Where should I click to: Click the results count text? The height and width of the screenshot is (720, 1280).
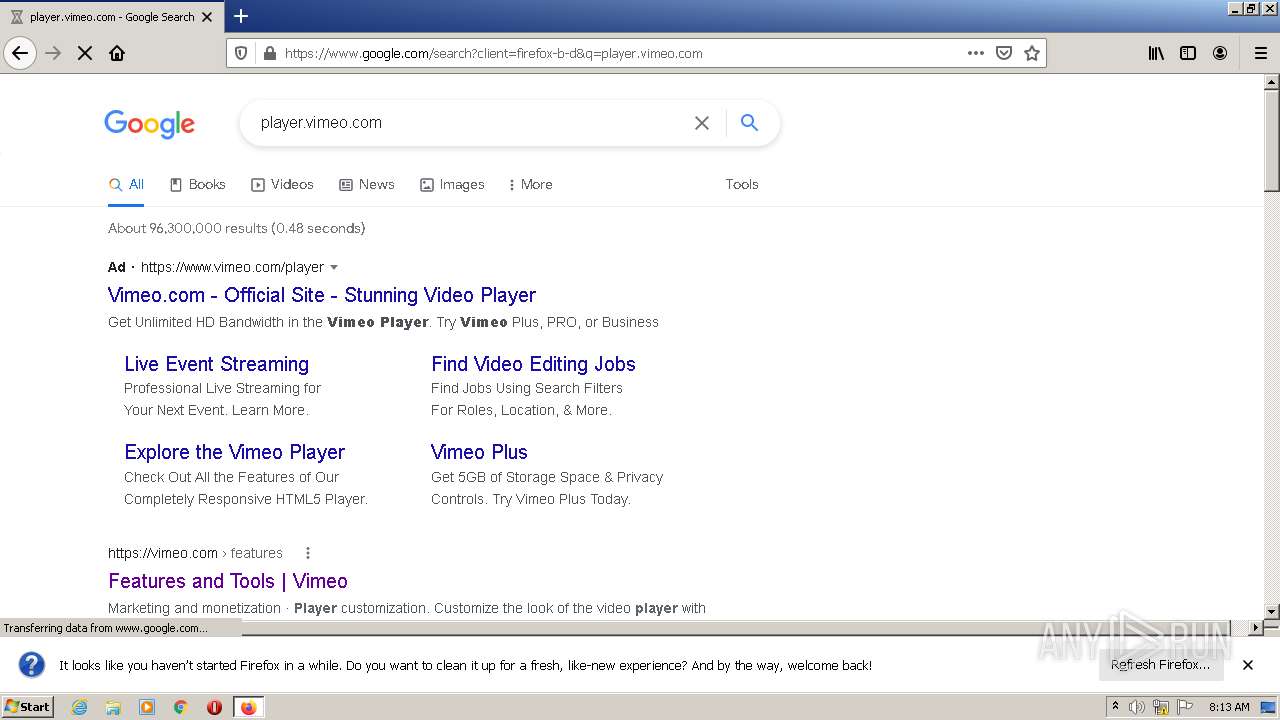pos(237,228)
